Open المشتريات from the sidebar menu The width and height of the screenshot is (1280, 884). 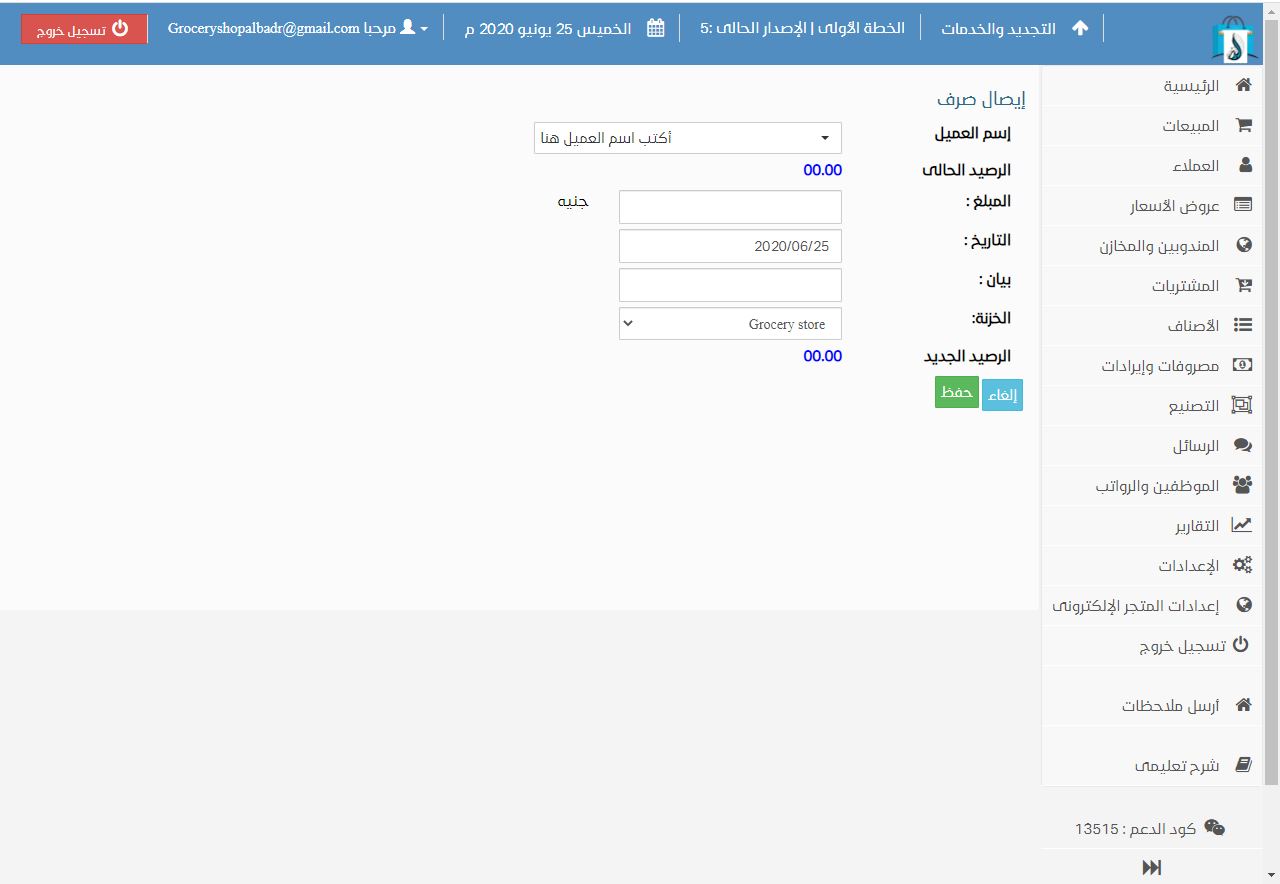pyautogui.click(x=1185, y=286)
